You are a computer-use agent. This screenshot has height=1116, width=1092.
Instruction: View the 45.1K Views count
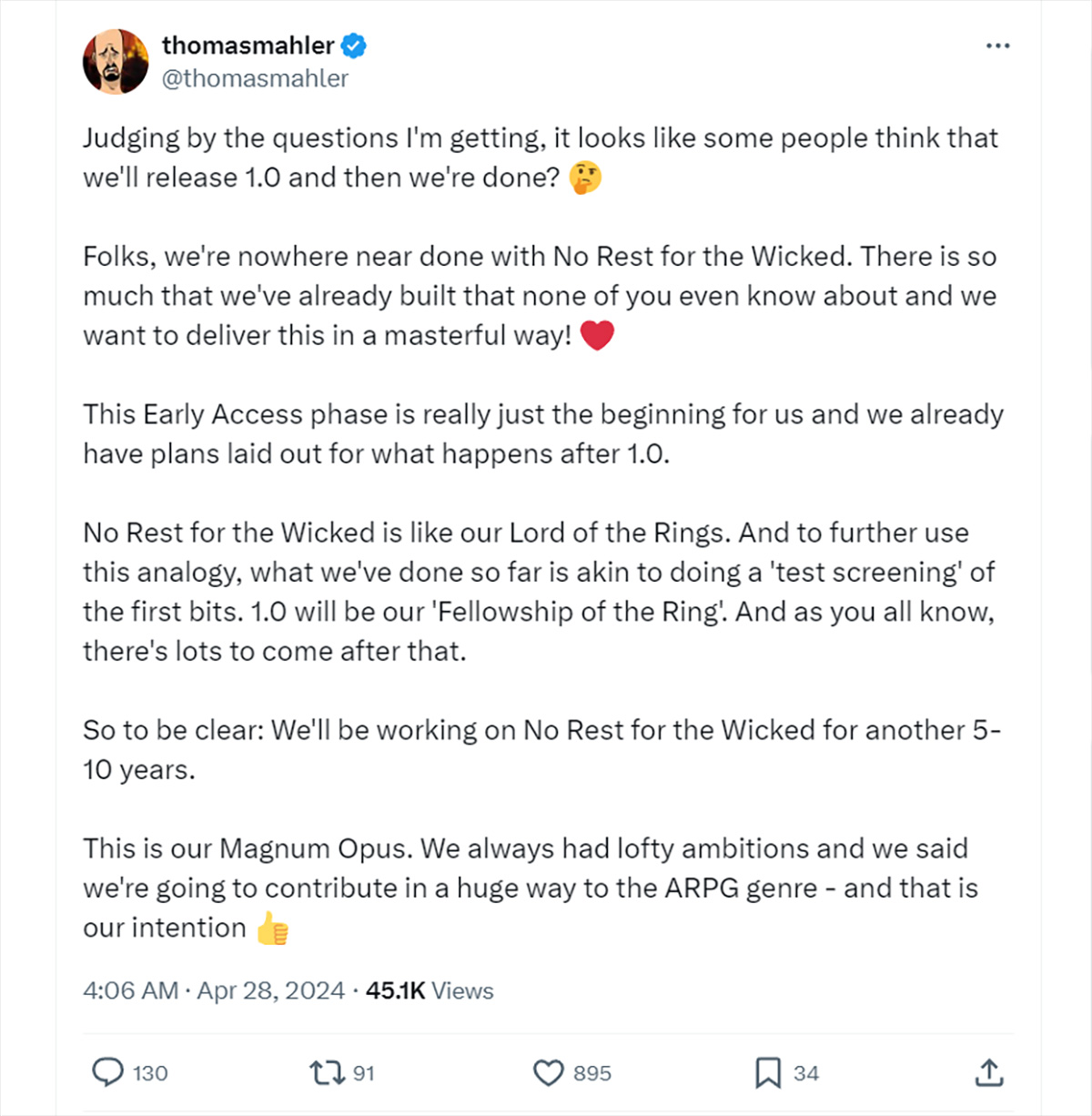click(x=430, y=990)
